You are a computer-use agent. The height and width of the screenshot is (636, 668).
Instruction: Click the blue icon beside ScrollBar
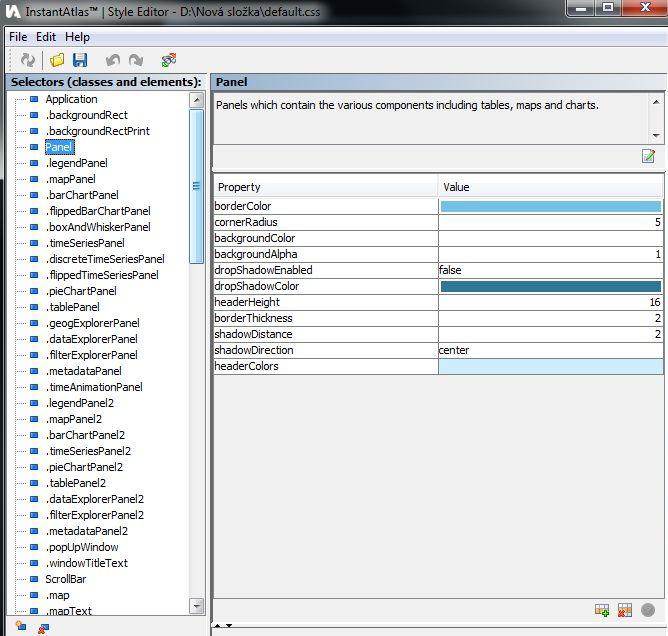(x=34, y=579)
